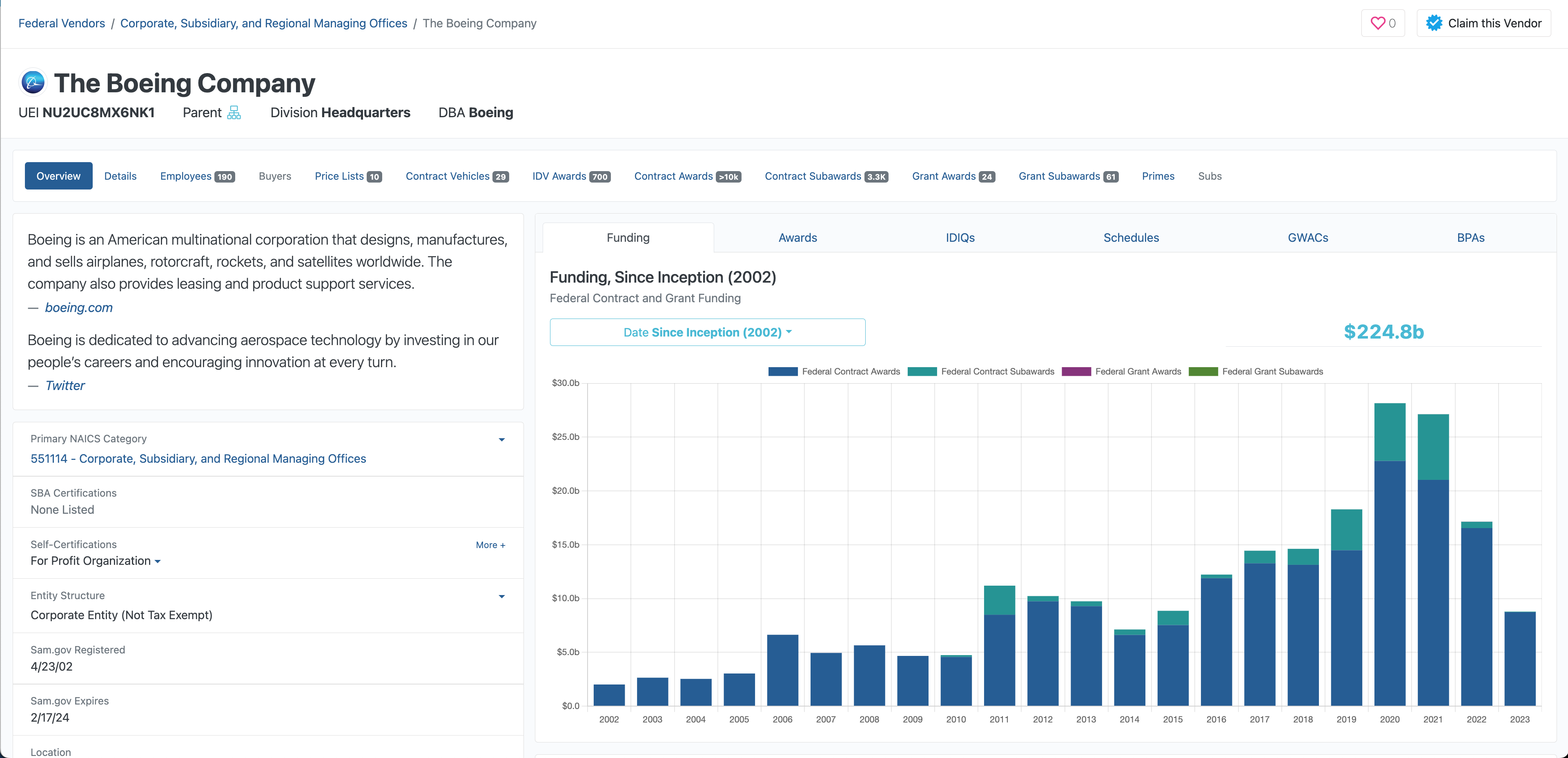
Task: Toggle Federal Contract Awards legend series
Action: point(834,371)
